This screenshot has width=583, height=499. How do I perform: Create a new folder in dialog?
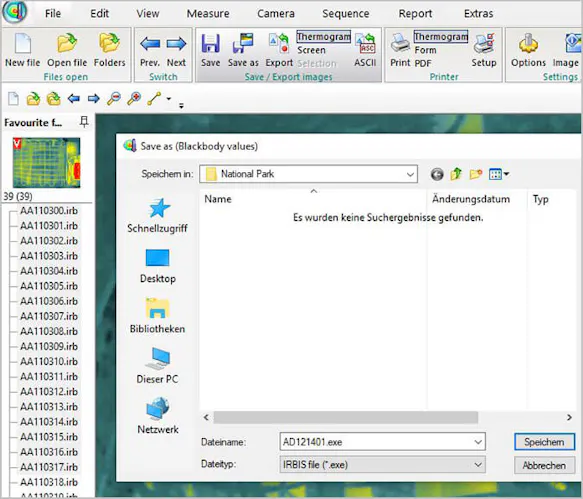pyautogui.click(x=476, y=174)
